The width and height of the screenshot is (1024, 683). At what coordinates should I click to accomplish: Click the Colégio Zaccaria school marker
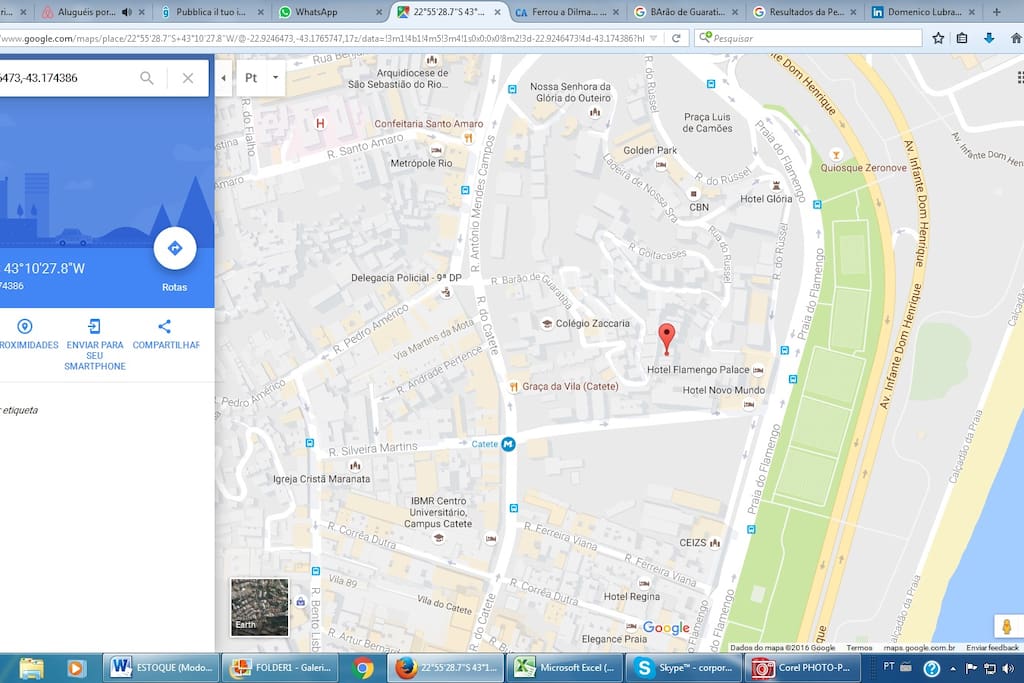[547, 324]
